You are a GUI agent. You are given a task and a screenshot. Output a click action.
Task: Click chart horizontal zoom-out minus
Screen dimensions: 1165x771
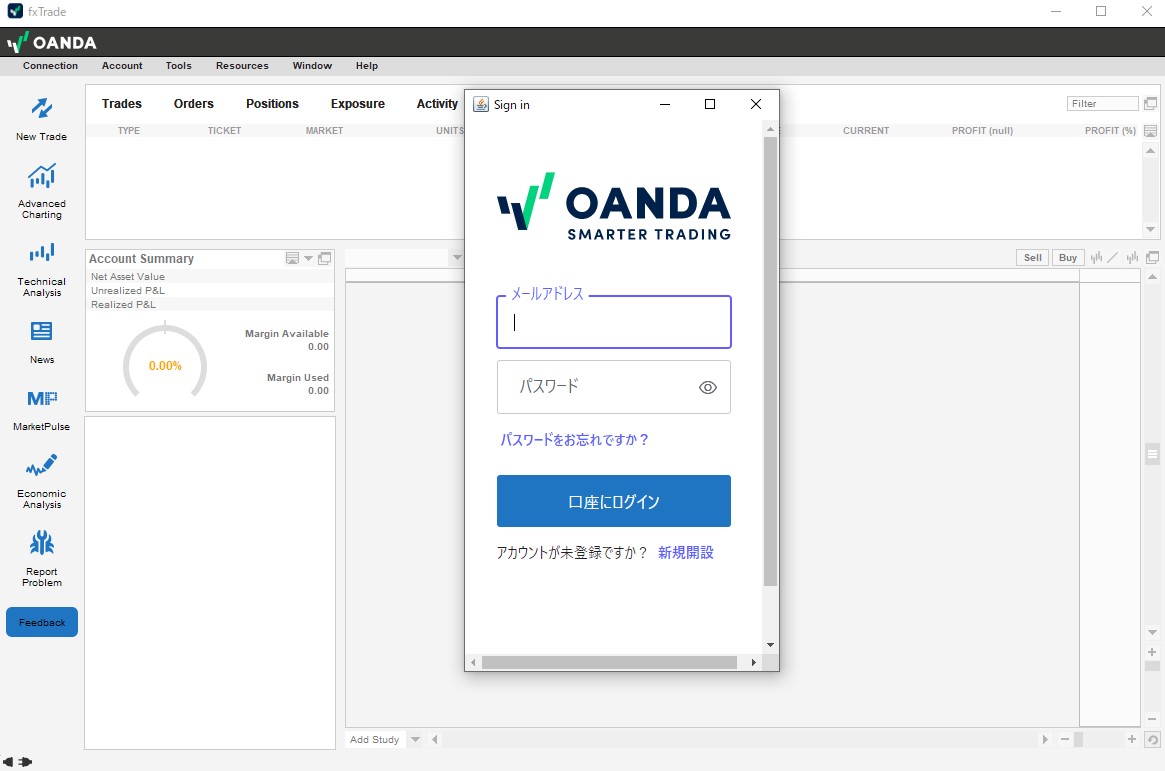(1065, 739)
